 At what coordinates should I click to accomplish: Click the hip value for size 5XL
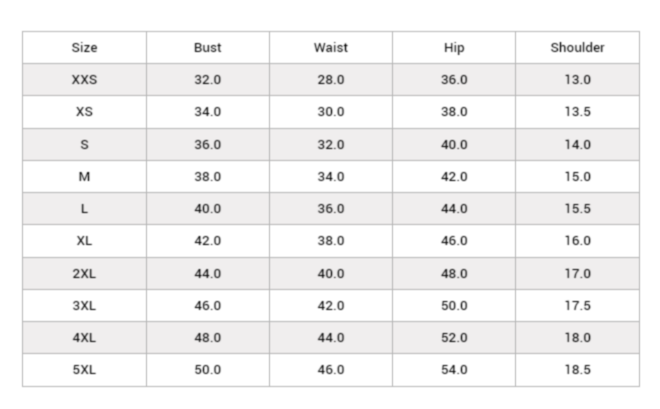(454, 370)
